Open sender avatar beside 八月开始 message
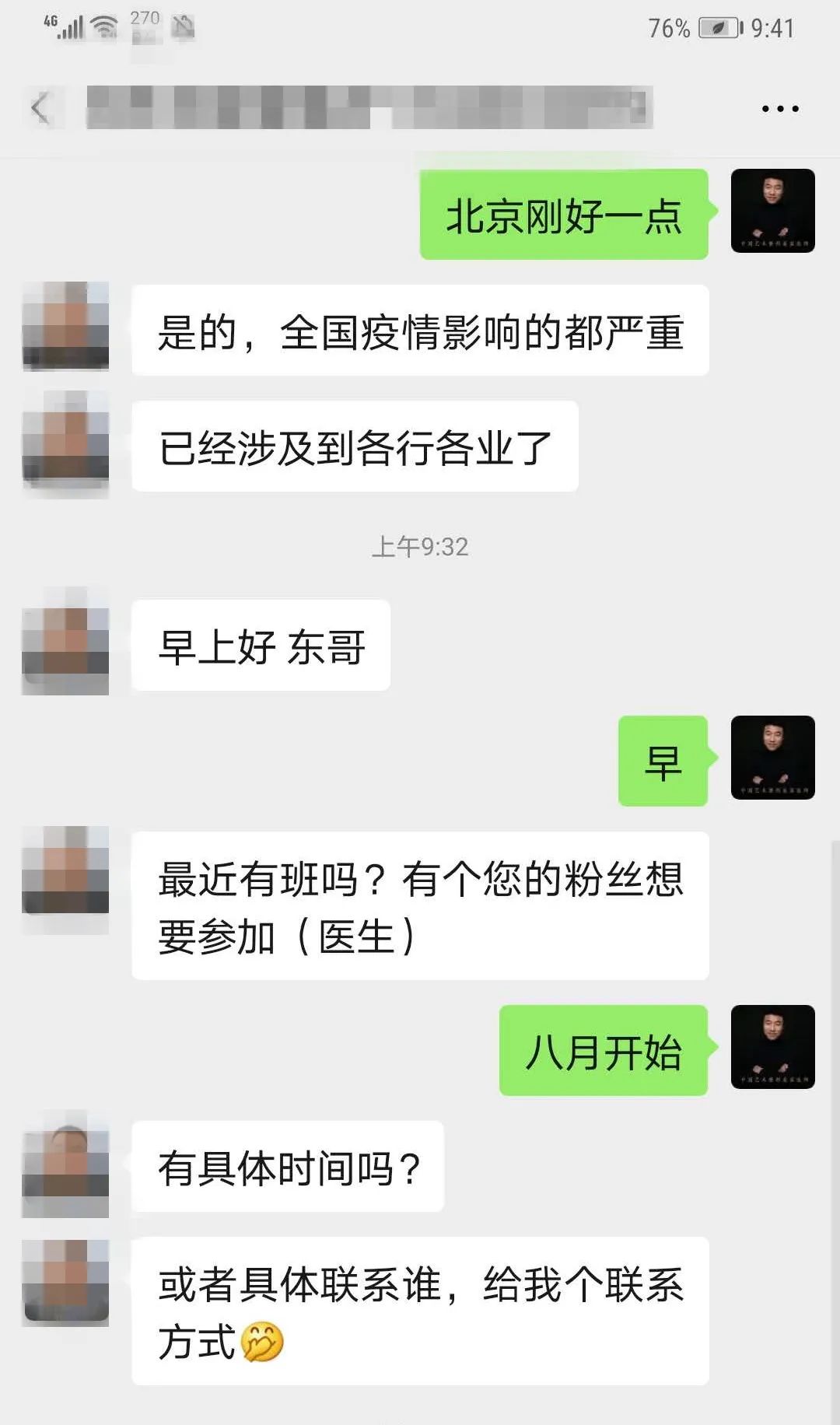Viewport: 840px width, 1425px height. pos(773,1047)
